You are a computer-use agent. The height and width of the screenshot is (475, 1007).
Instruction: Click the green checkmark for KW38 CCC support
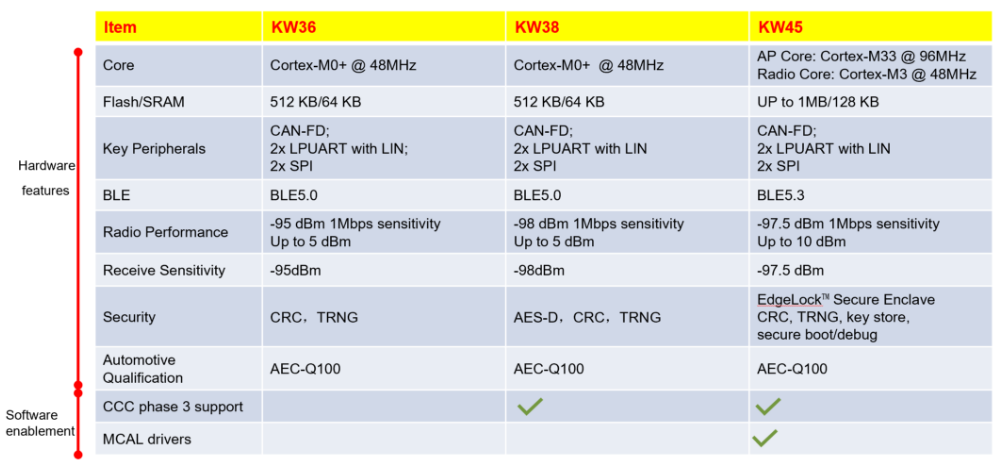[529, 406]
